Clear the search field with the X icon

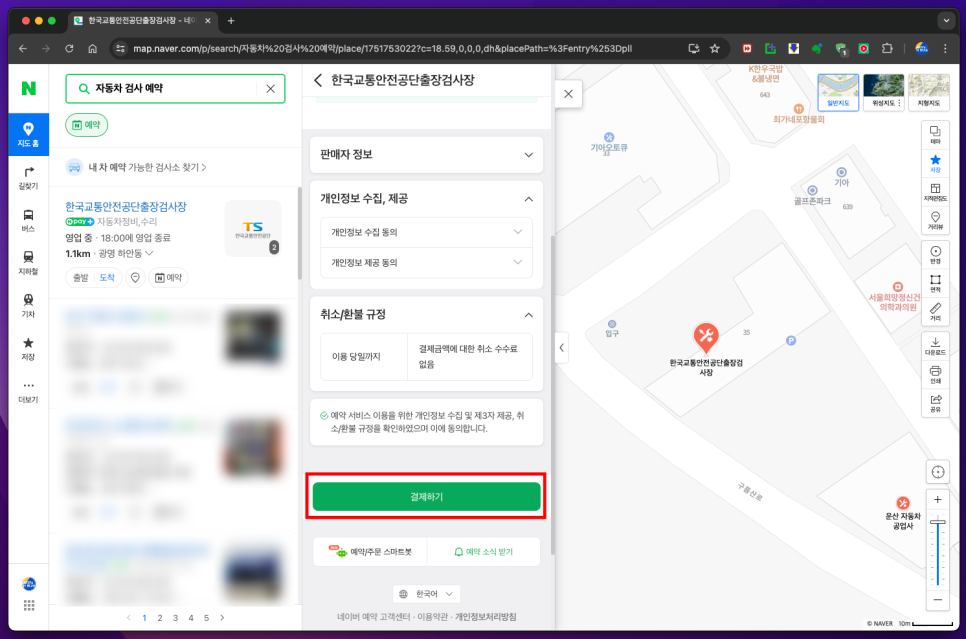(x=270, y=89)
